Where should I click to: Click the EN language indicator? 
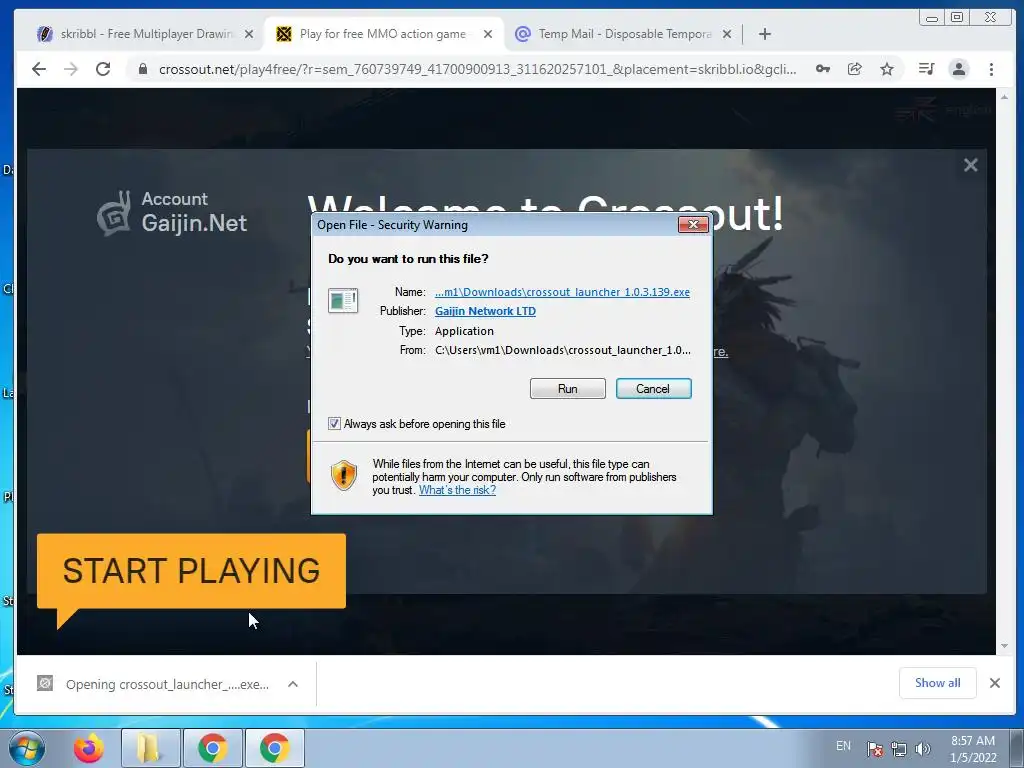[843, 746]
